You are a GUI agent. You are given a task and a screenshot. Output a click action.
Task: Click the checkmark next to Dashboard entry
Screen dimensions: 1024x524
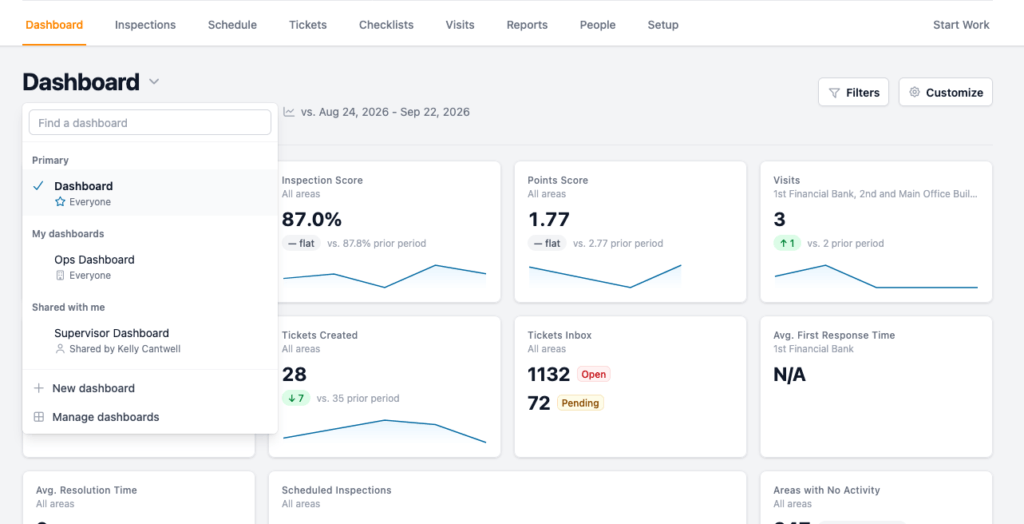click(38, 186)
